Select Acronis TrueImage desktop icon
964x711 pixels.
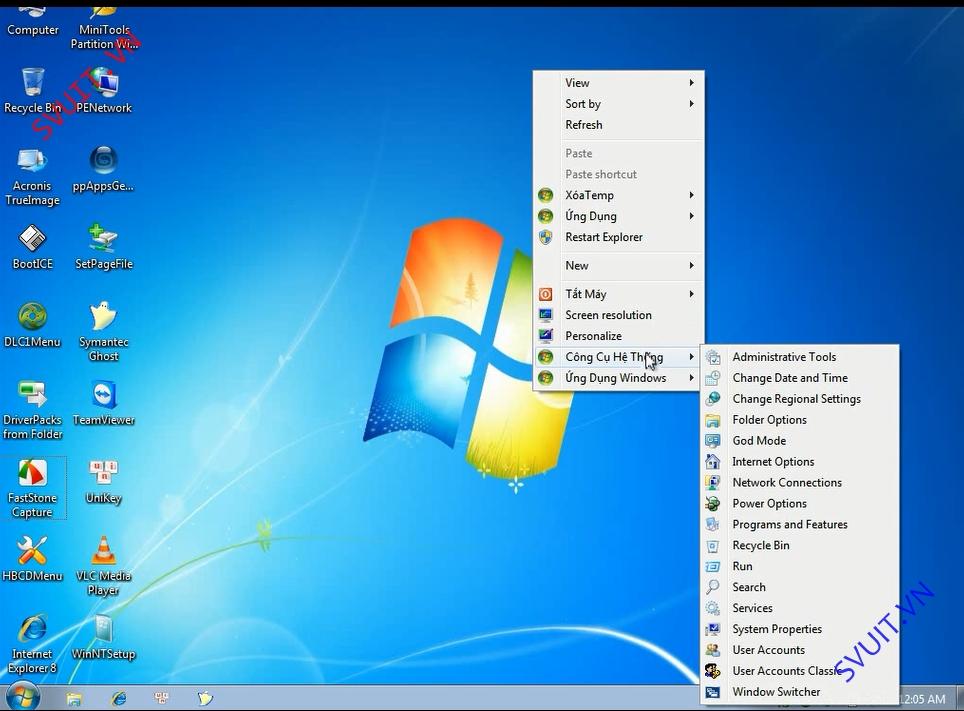pyautogui.click(x=33, y=177)
